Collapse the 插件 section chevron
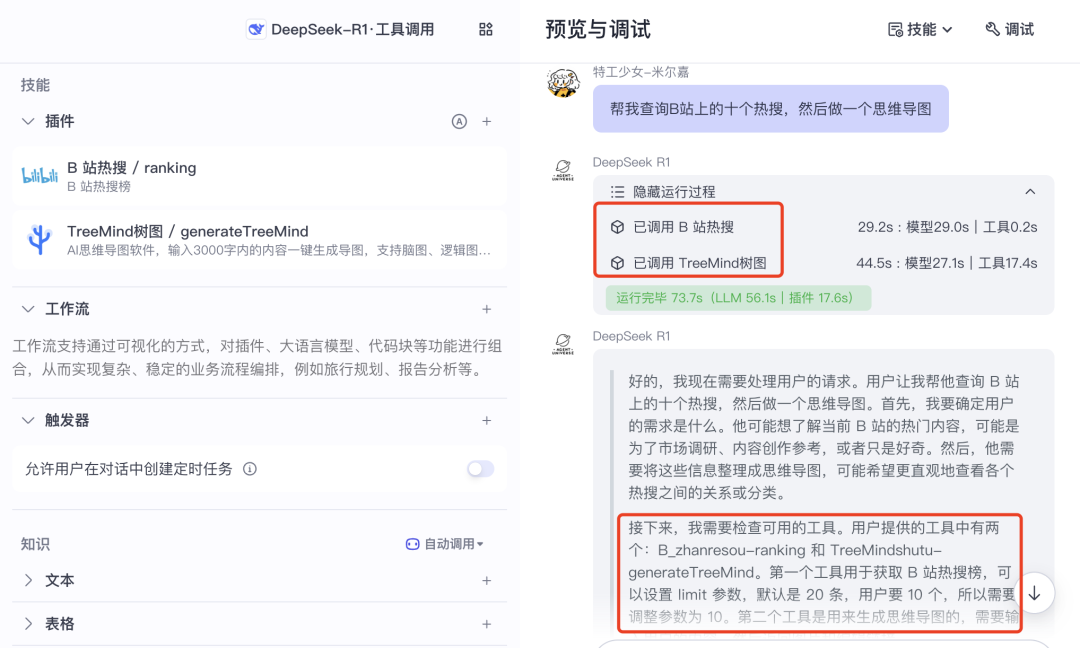The height and width of the screenshot is (648, 1080). pos(28,121)
